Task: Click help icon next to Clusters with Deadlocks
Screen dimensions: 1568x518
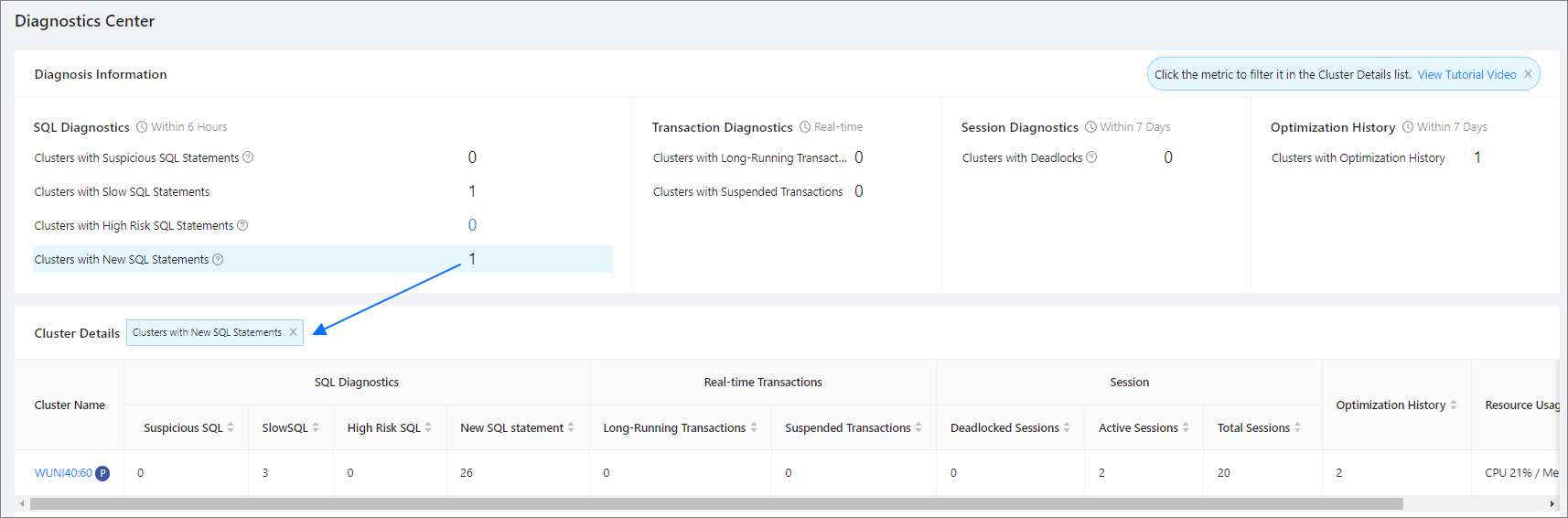Action: pos(1091,157)
